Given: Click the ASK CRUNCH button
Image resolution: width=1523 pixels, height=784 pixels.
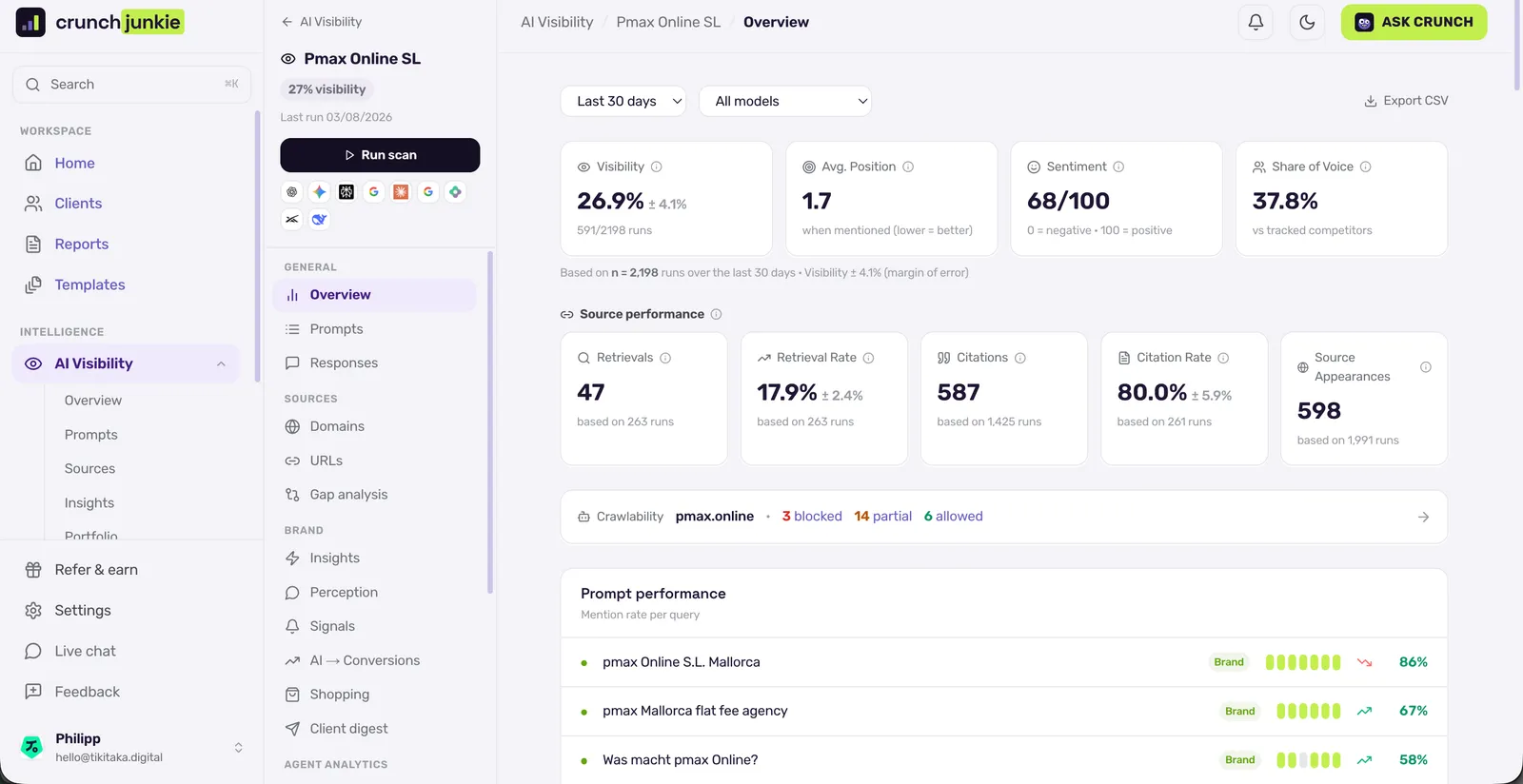Looking at the screenshot, I should tap(1414, 22).
